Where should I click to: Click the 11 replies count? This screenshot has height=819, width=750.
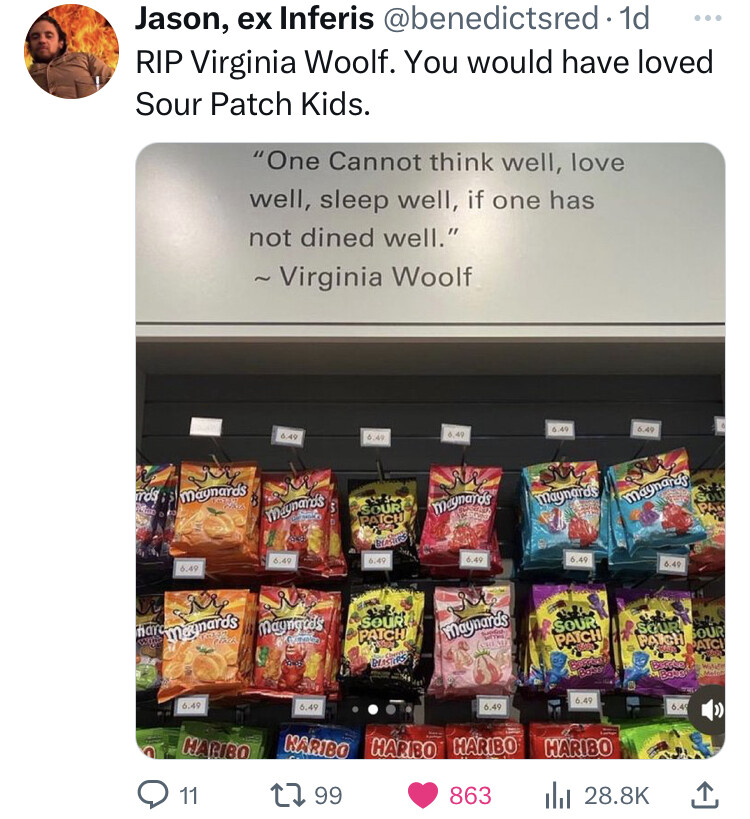coord(189,796)
